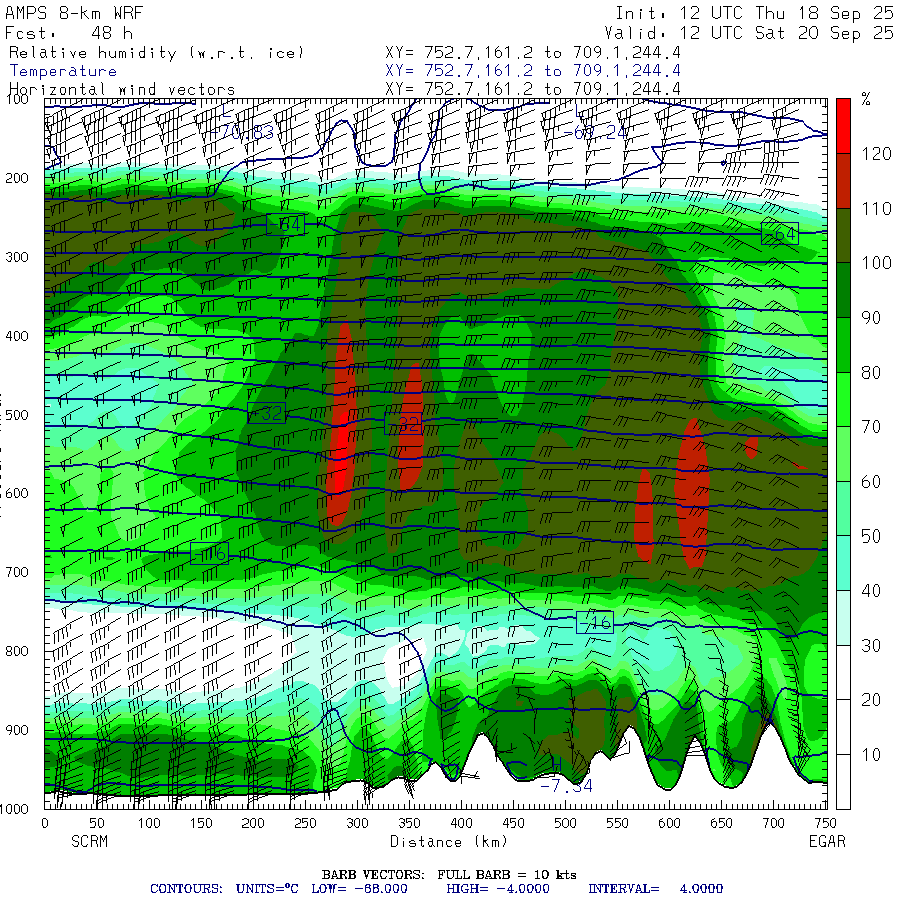Click the XY coordinates line beside Horizontal wind vectors
The image size is (900, 900).
533,89
